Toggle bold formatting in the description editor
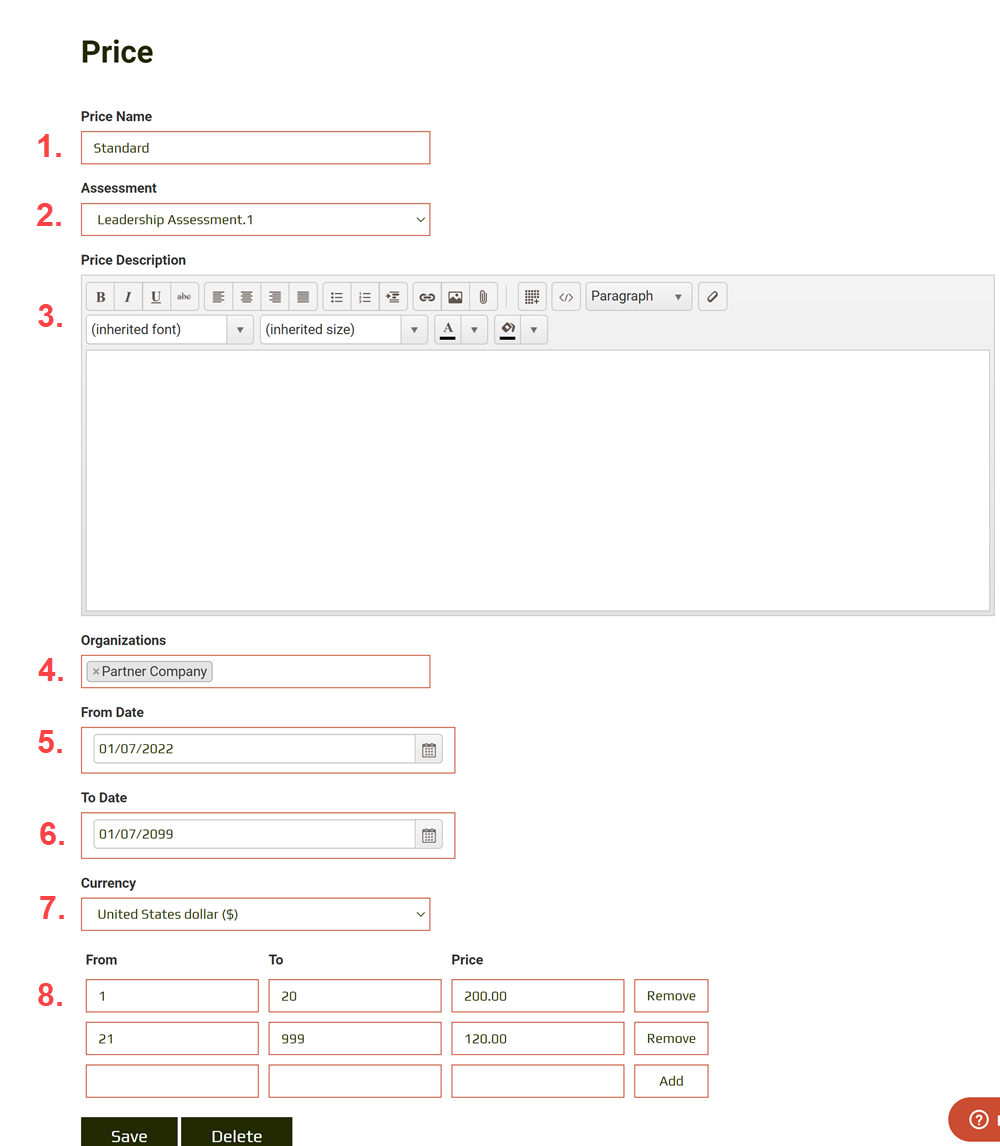Image resolution: width=1000 pixels, height=1146 pixels. tap(100, 297)
